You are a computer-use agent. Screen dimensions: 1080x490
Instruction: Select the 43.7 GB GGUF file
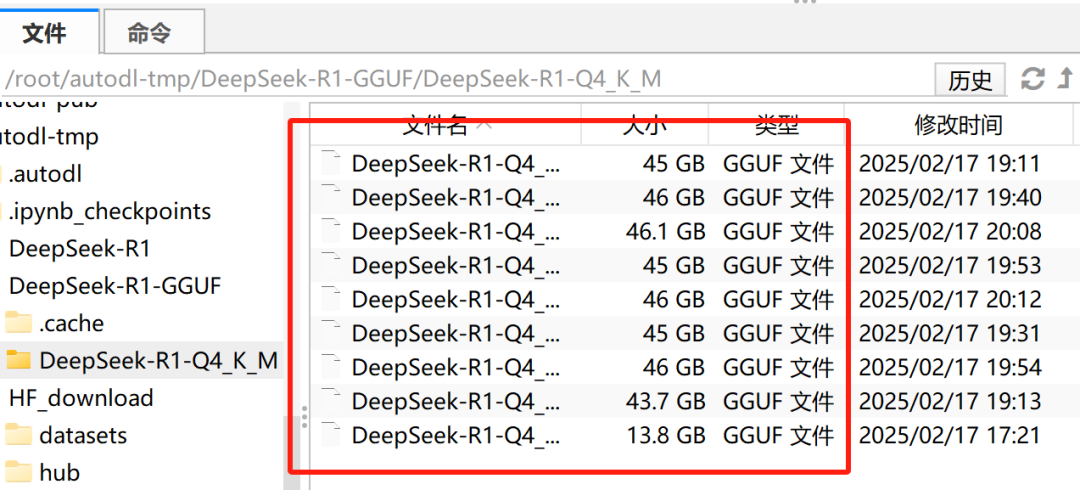click(691, 401)
